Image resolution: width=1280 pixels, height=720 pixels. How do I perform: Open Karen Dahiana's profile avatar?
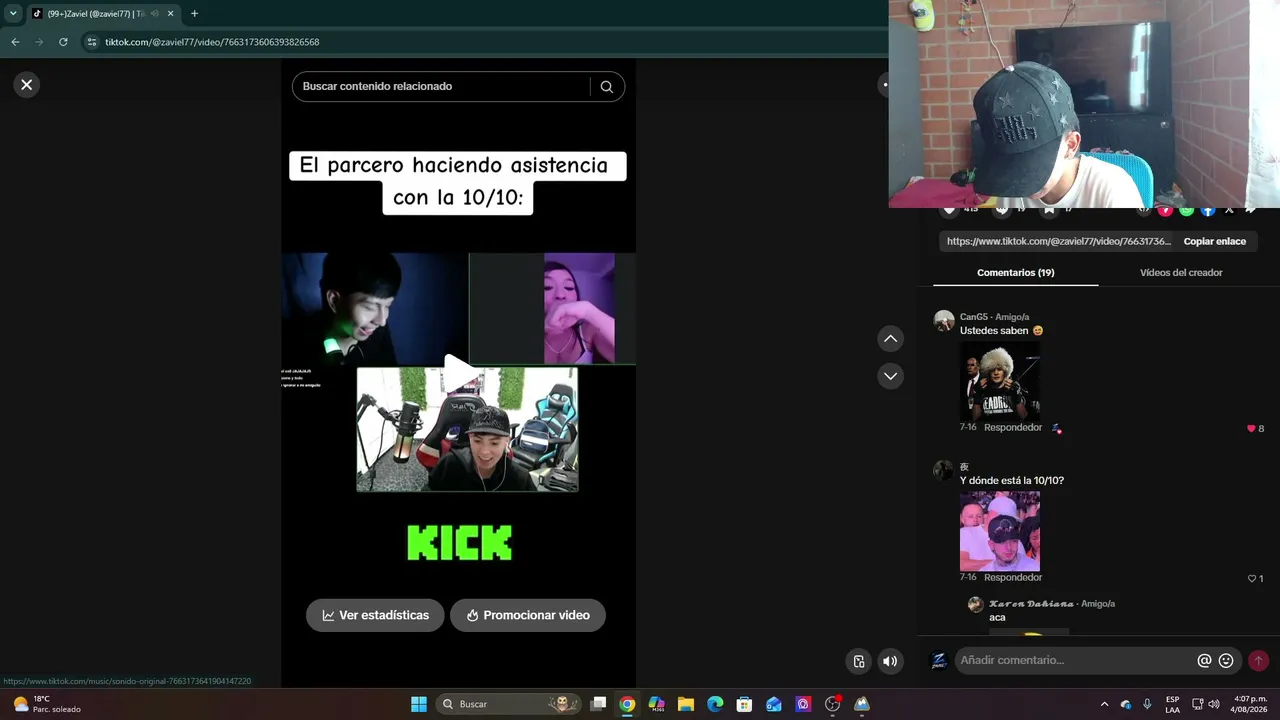(x=975, y=605)
